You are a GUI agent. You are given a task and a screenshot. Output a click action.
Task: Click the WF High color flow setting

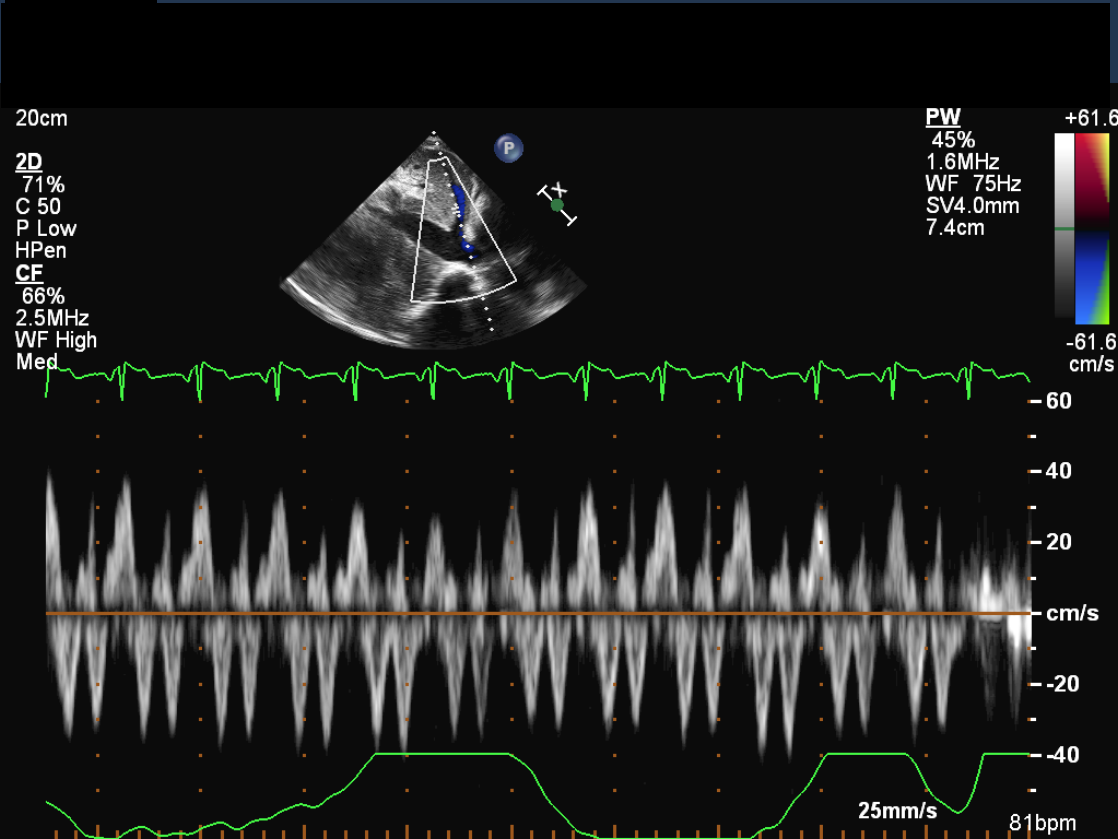click(x=56, y=340)
